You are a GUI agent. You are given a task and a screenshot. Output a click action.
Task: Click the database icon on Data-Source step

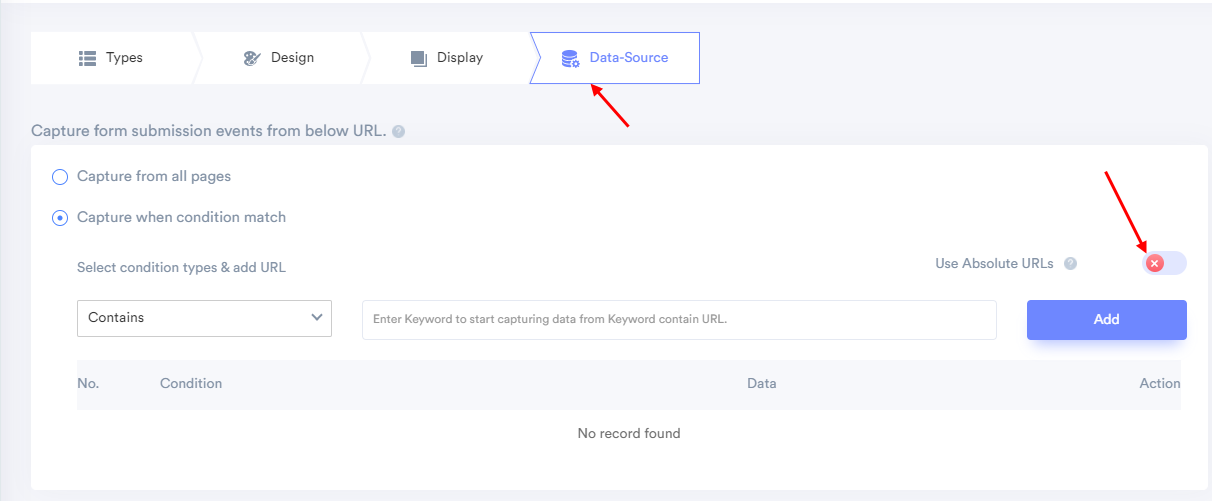point(571,58)
